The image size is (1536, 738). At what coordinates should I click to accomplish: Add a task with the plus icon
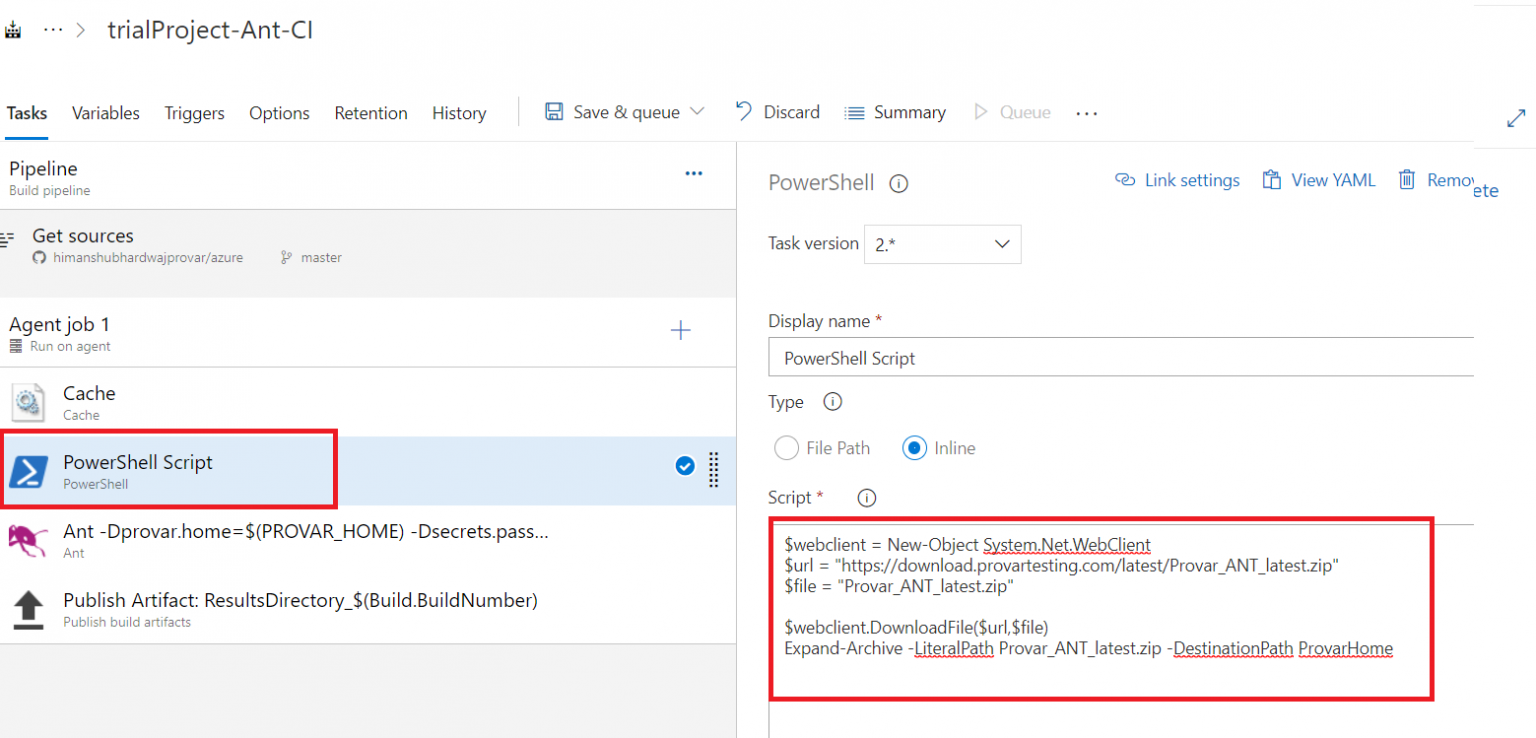tap(680, 330)
